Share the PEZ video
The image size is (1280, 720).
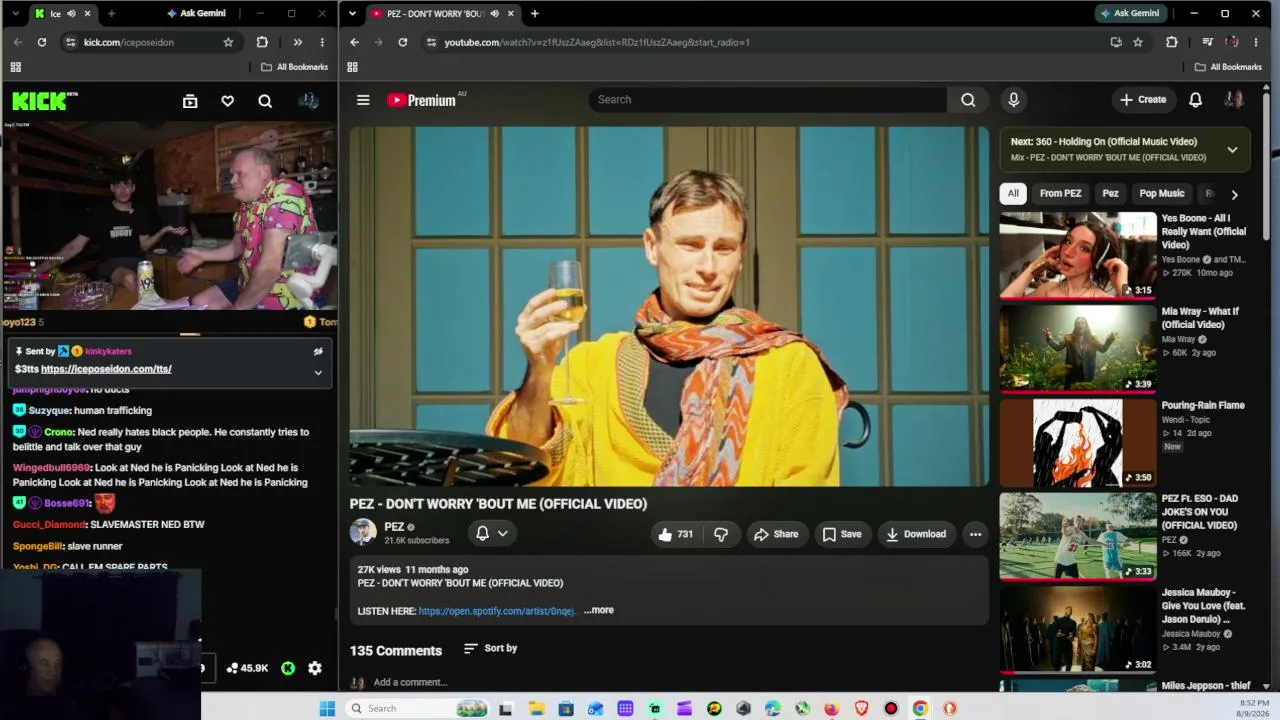pyautogui.click(x=776, y=534)
